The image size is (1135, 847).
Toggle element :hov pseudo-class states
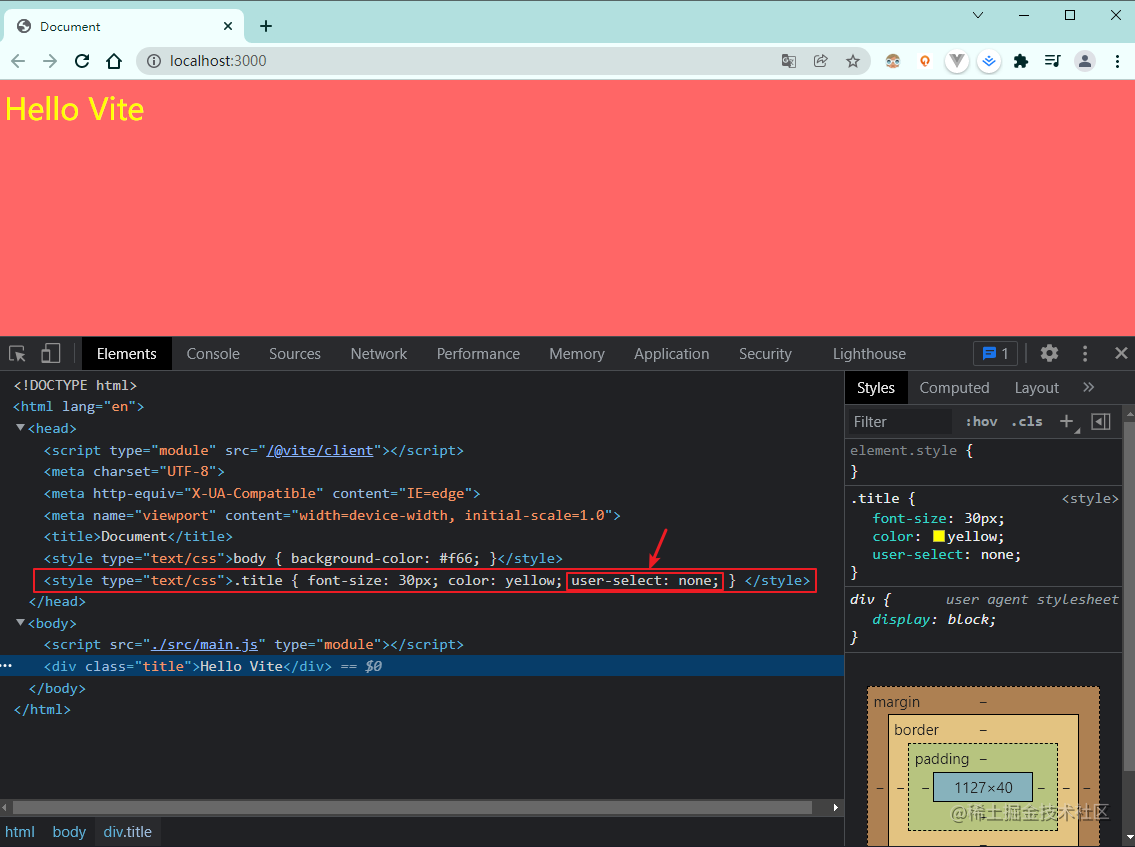[981, 421]
